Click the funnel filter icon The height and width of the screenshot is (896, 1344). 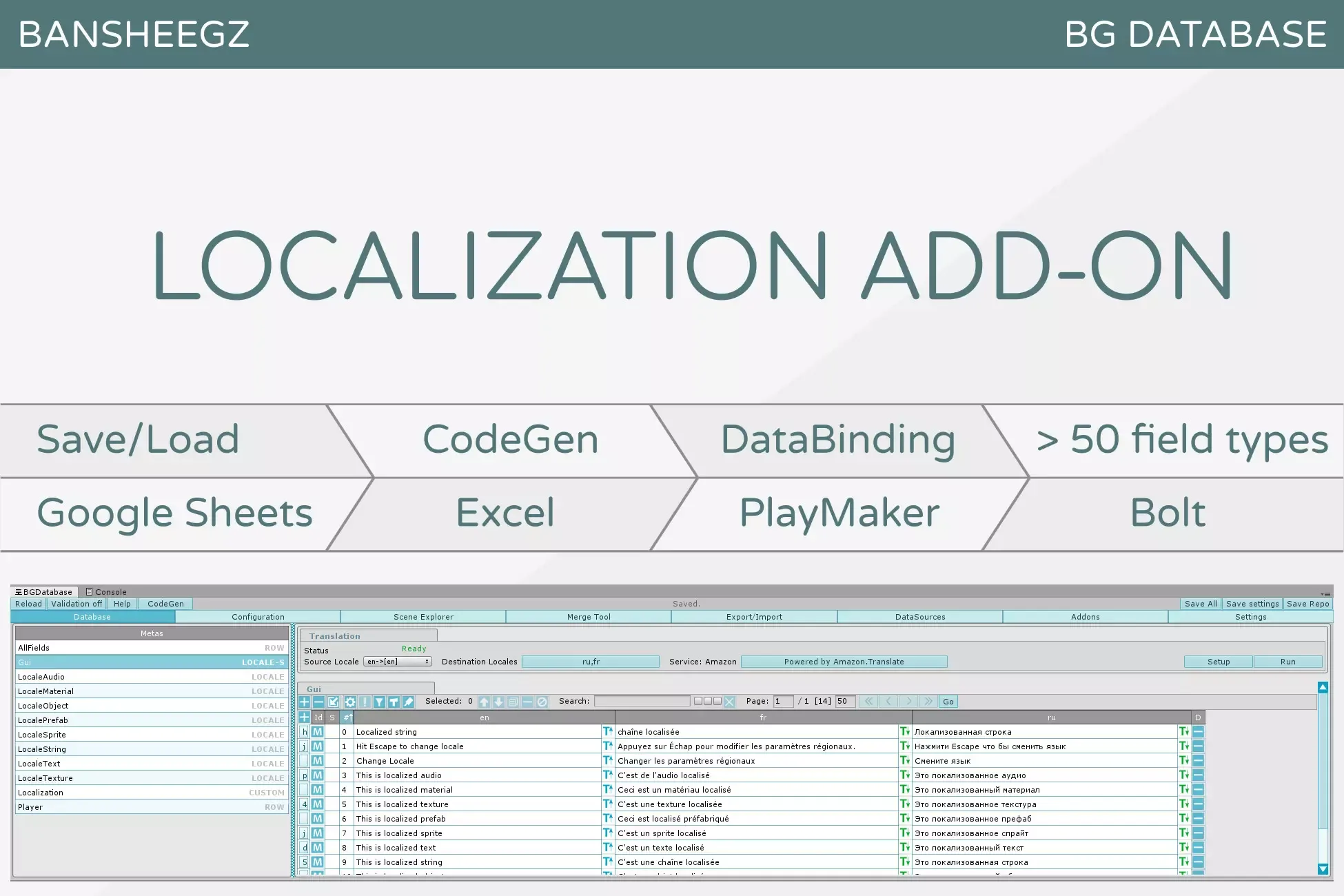(379, 702)
